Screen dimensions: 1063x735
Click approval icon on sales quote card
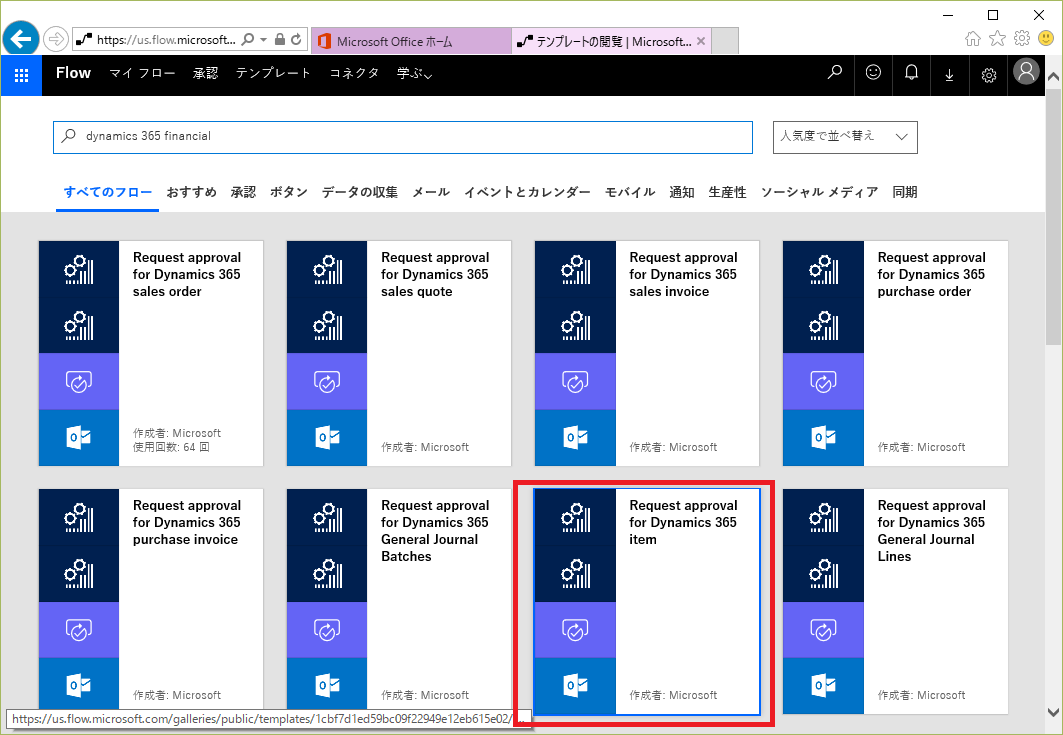tap(327, 381)
